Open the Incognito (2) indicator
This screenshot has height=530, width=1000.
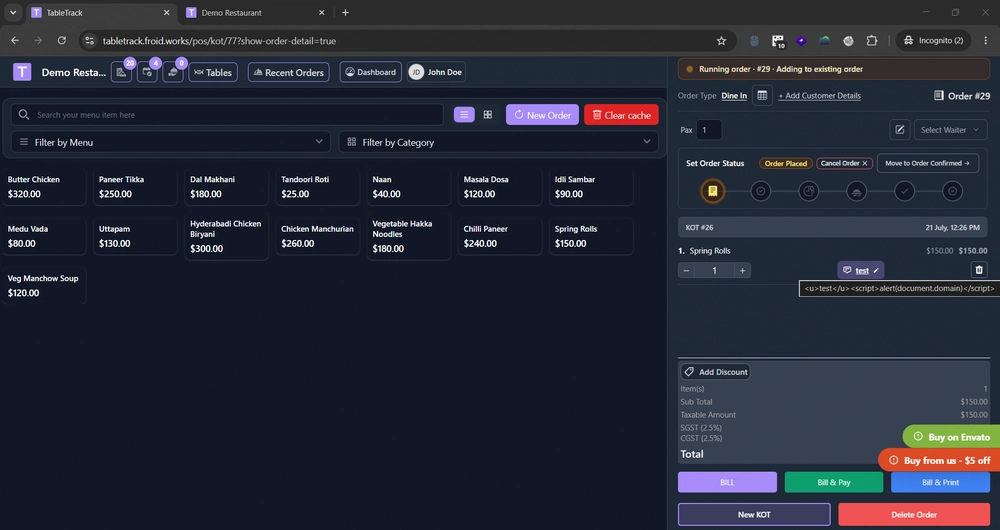pos(934,41)
